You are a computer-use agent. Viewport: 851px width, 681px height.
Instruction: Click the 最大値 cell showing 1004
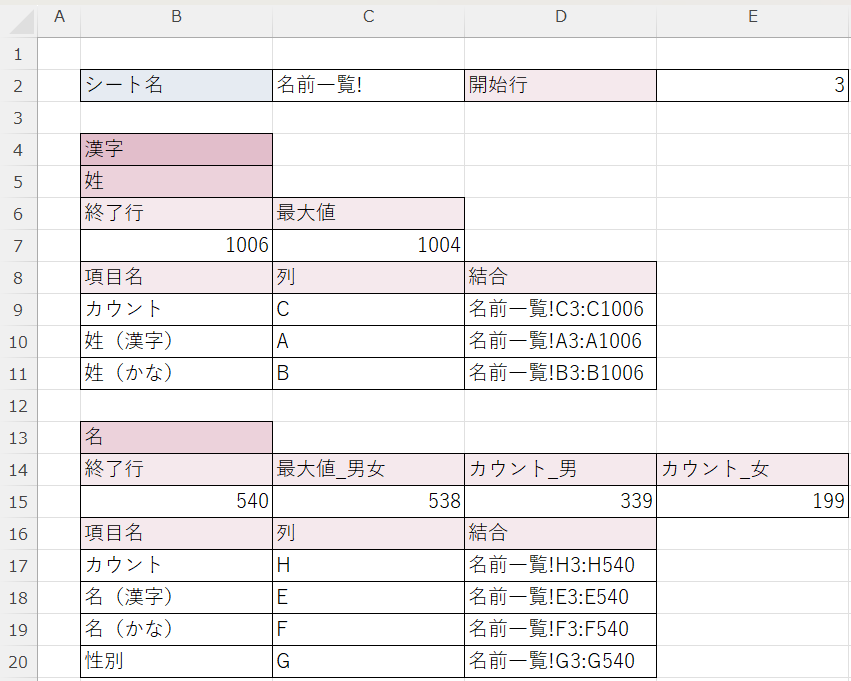click(x=368, y=245)
